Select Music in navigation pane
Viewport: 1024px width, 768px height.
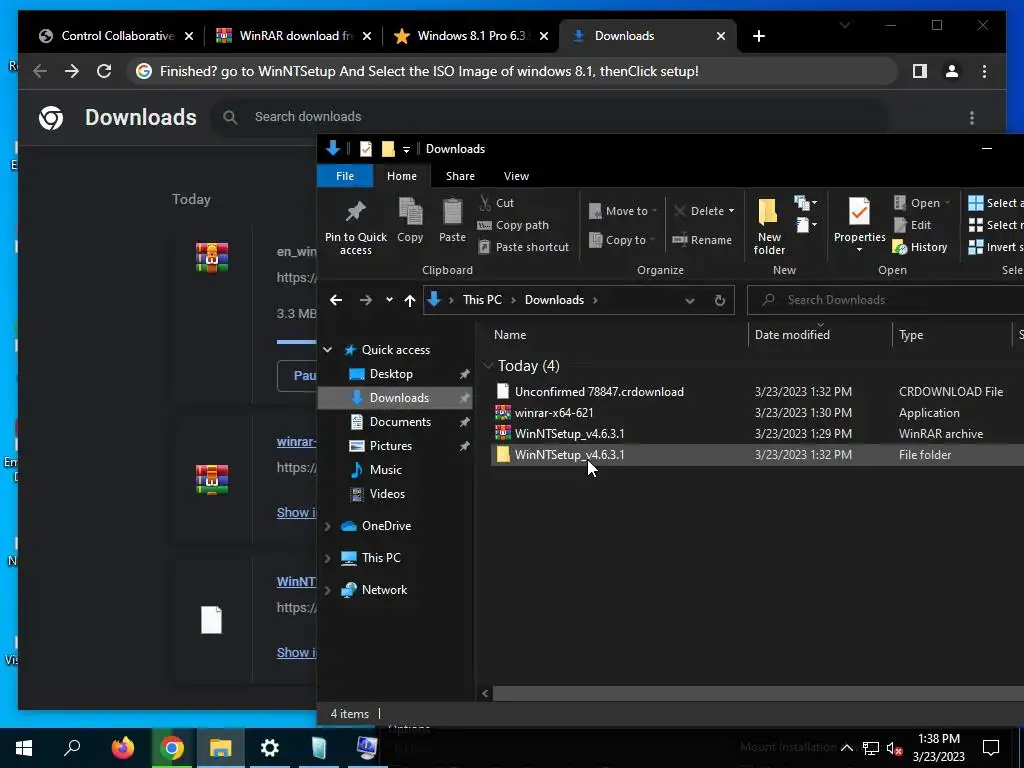[x=385, y=470]
